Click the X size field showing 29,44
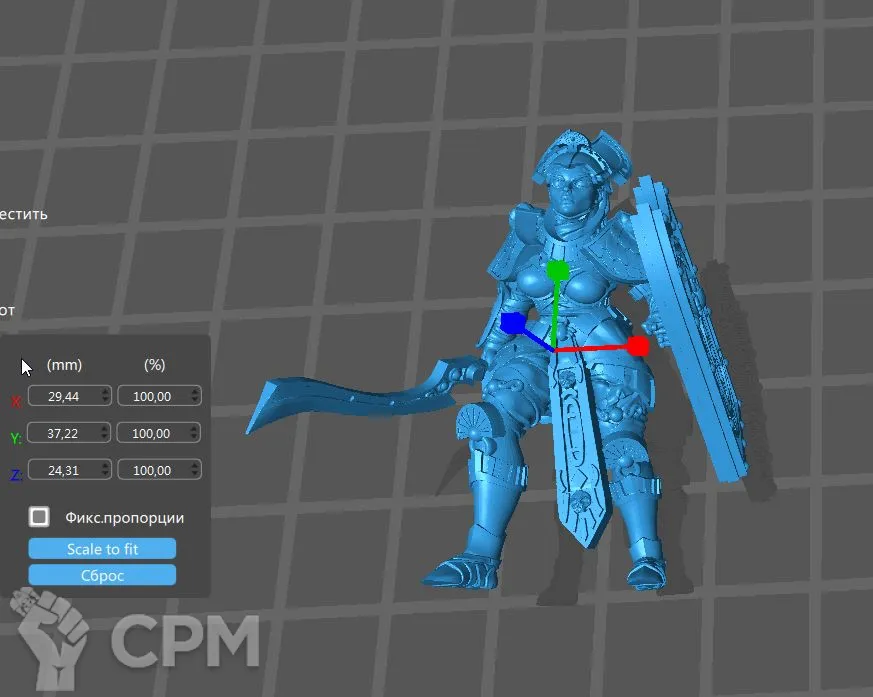This screenshot has width=873, height=697. (65, 396)
